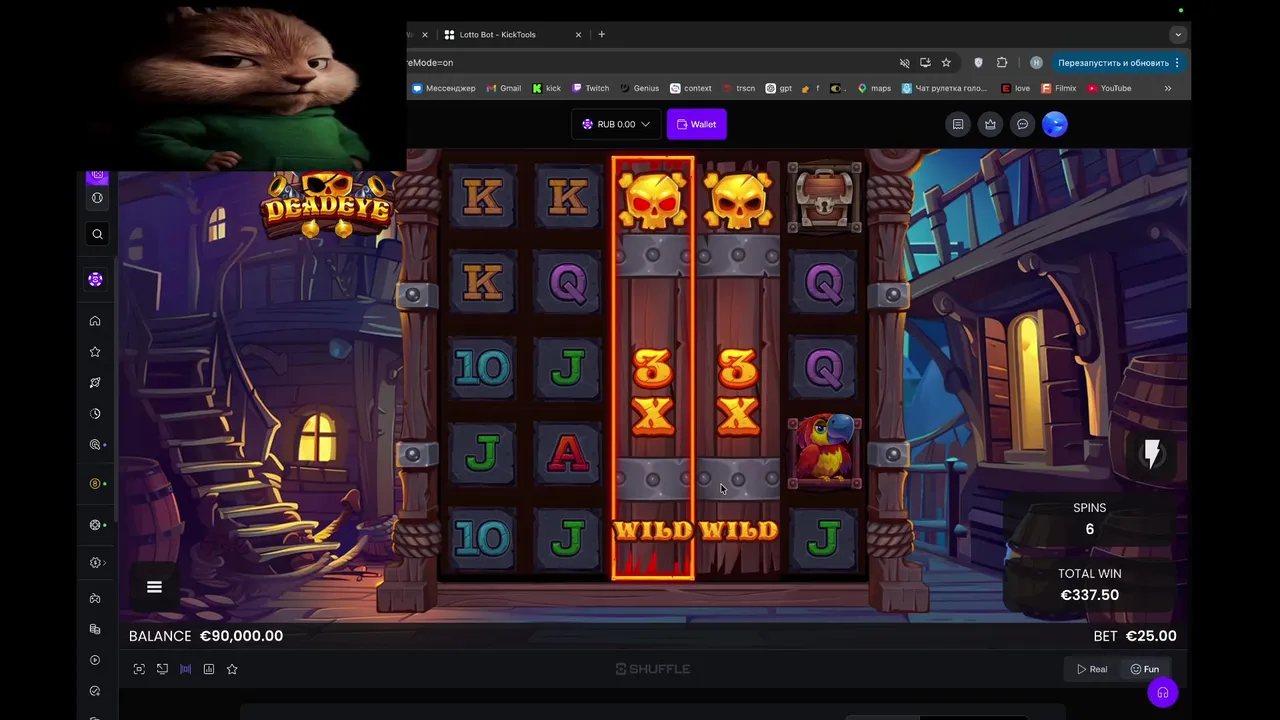Viewport: 1280px width, 720px height.
Task: Open the lifebuoy wheel icon in the sidebar
Action: [x=95, y=525]
